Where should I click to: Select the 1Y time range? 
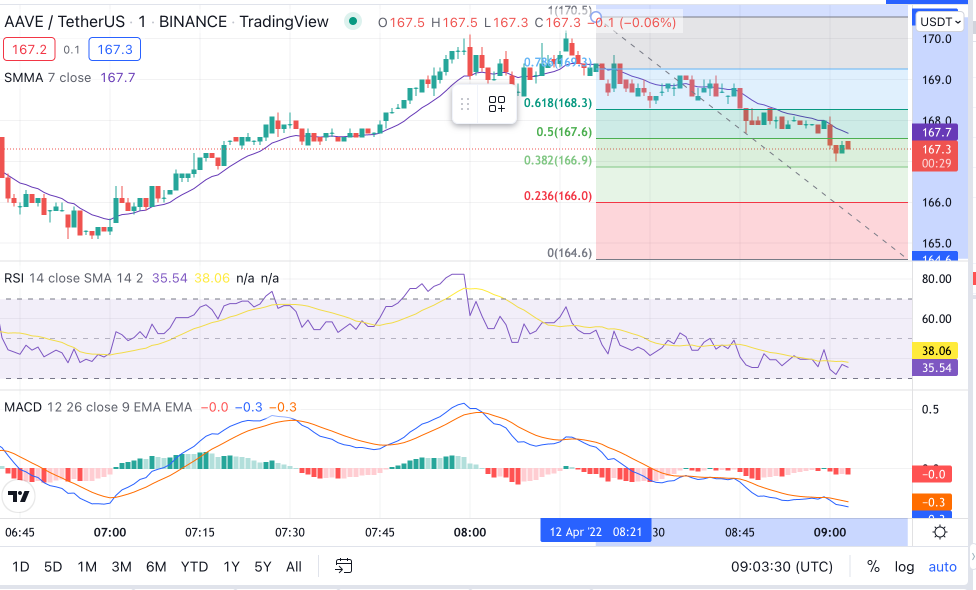(232, 566)
